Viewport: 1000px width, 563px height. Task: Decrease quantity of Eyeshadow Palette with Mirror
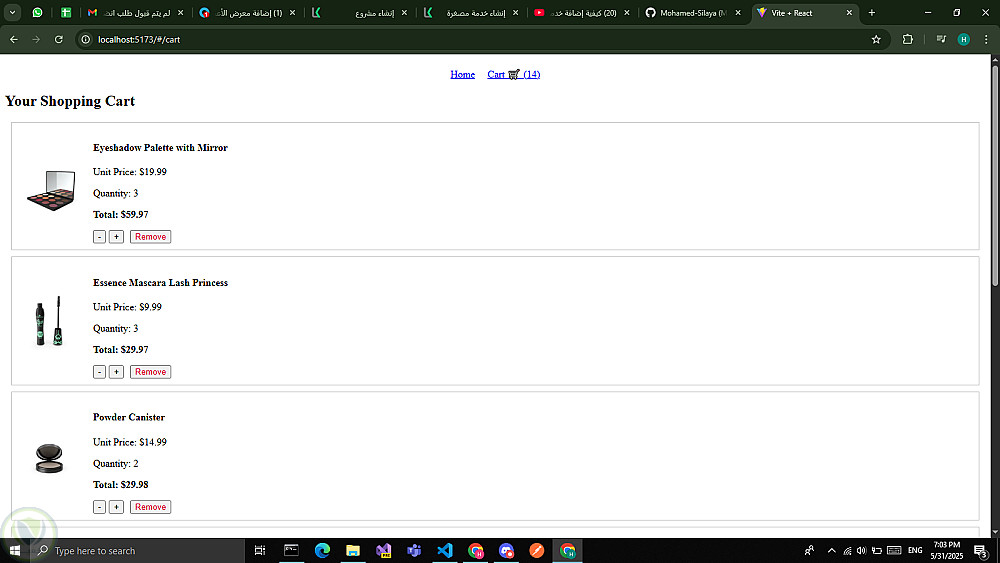click(99, 237)
